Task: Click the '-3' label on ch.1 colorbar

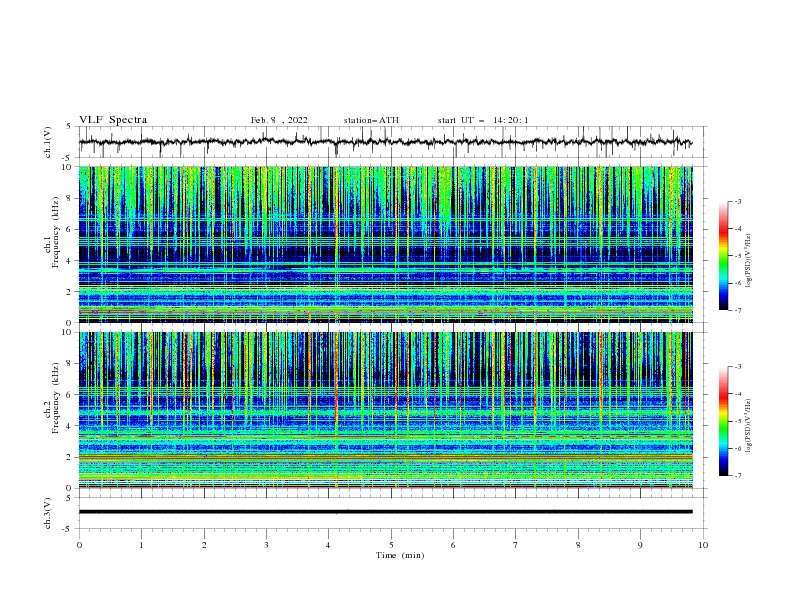Action: [737, 201]
